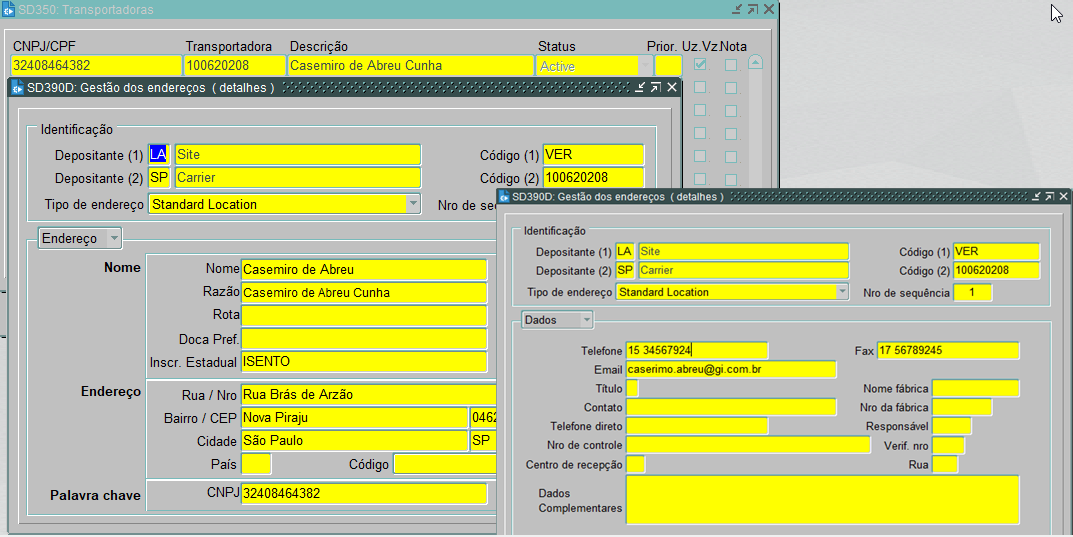1073x537 pixels.
Task: Click the Nro da fábrica field
Action: 962,407
